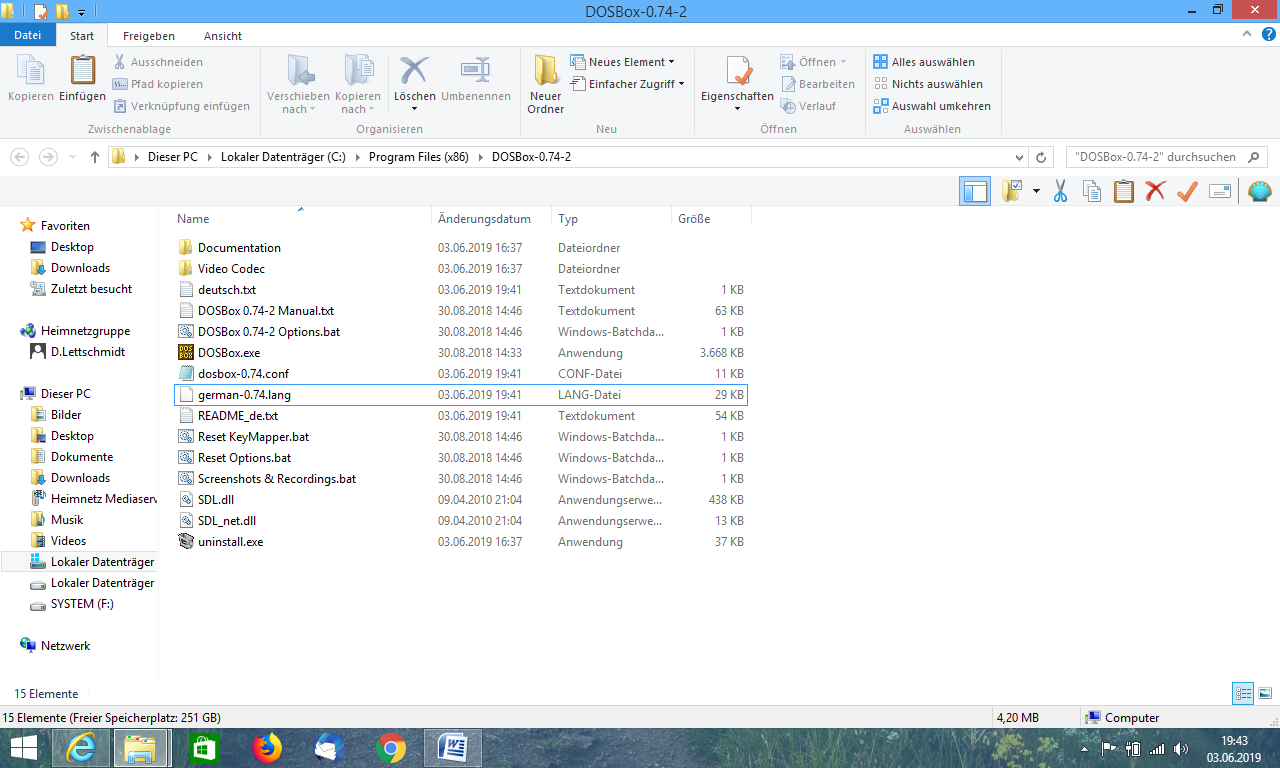
Task: Open Microsoft Word in the taskbar
Action: [x=453, y=748]
